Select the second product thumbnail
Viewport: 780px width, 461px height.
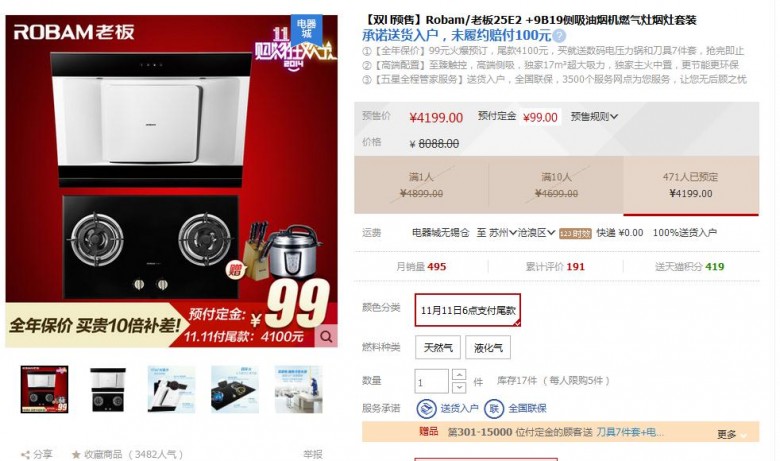click(108, 389)
